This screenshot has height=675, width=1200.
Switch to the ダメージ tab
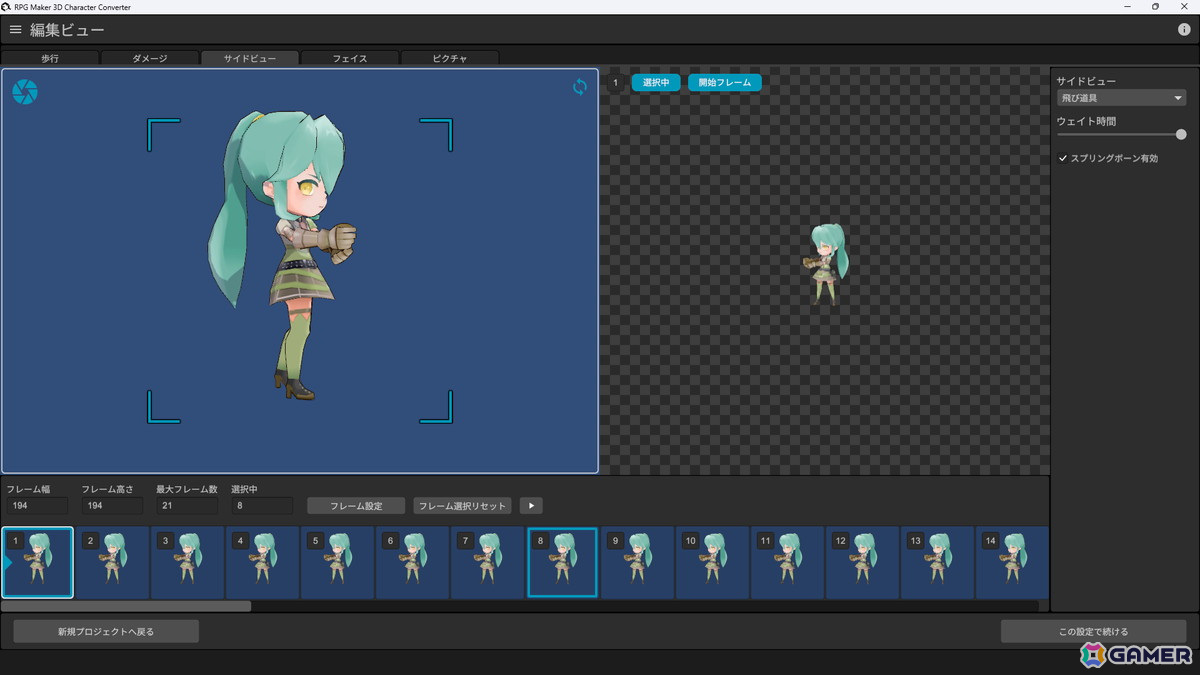click(150, 58)
